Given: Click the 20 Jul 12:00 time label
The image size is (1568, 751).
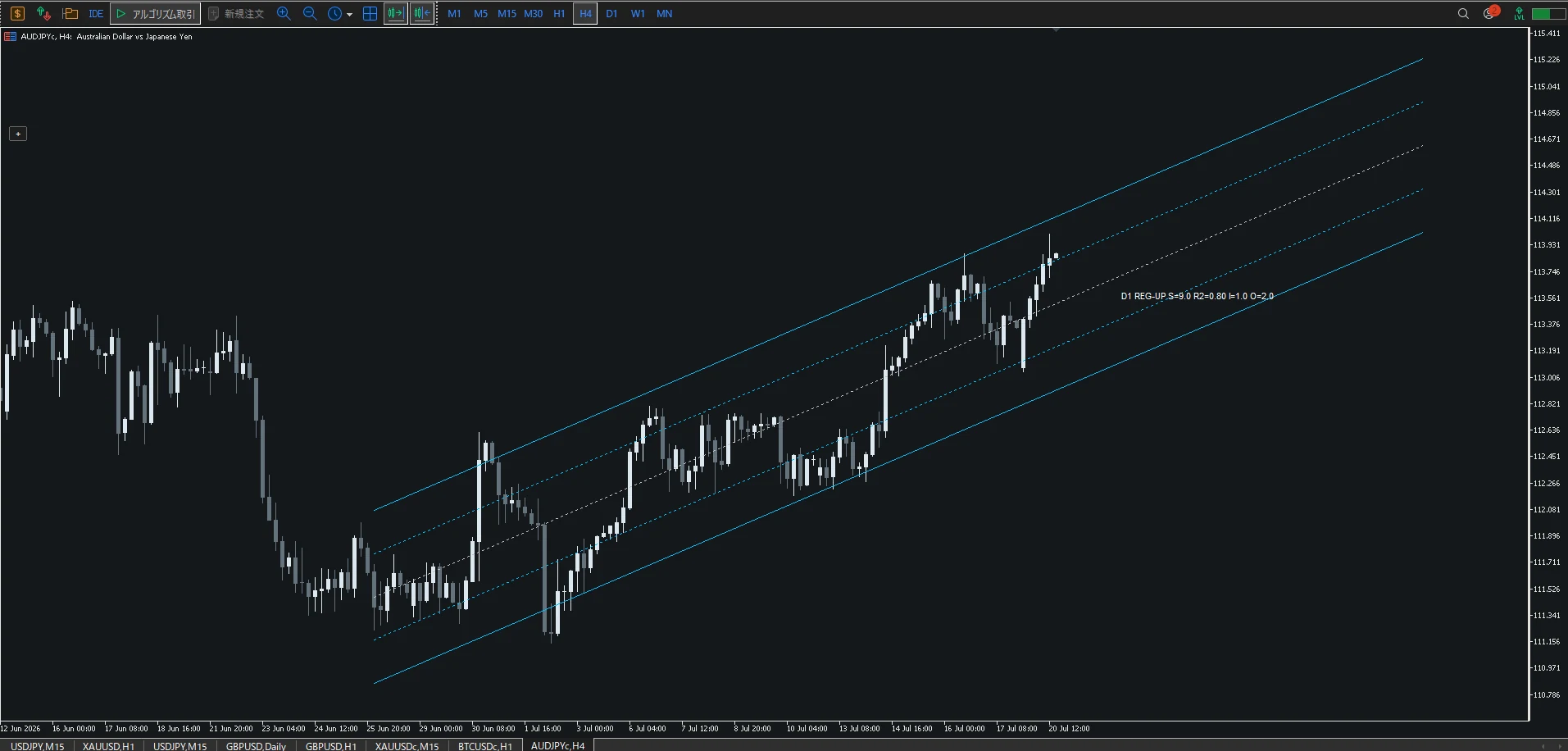Looking at the screenshot, I should [1069, 728].
